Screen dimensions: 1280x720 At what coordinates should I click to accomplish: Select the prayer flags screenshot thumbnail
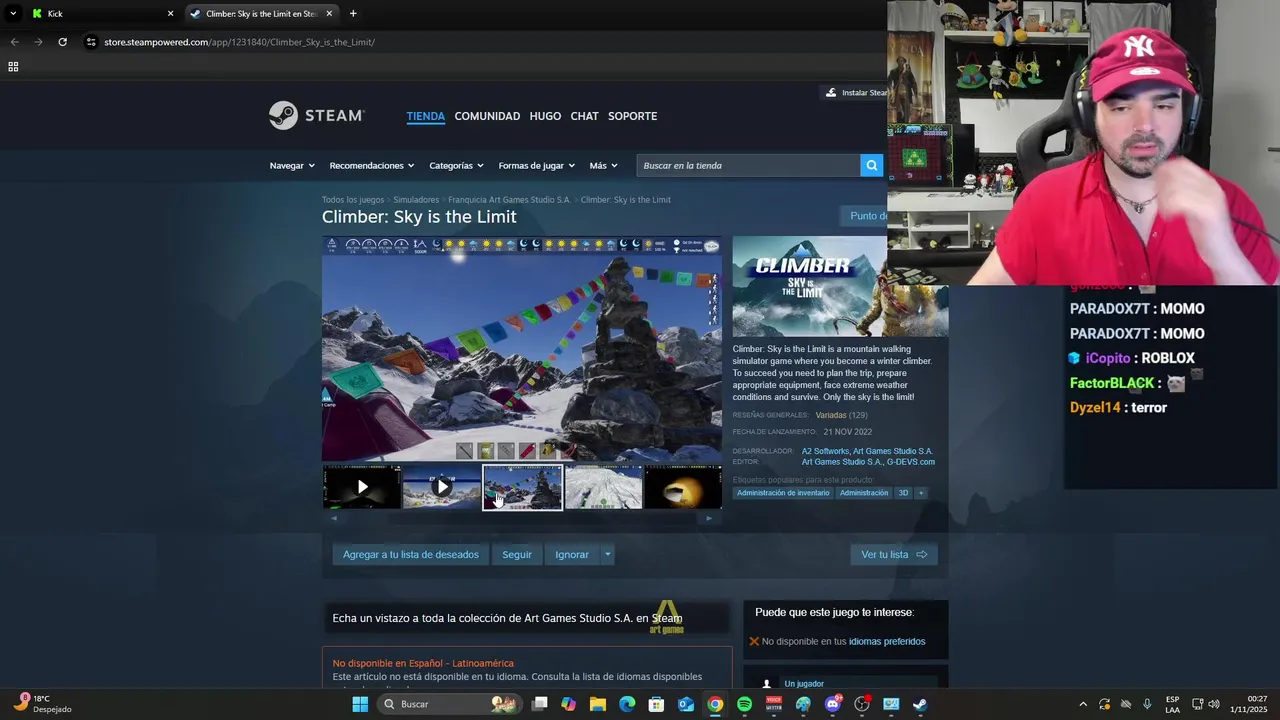(523, 487)
